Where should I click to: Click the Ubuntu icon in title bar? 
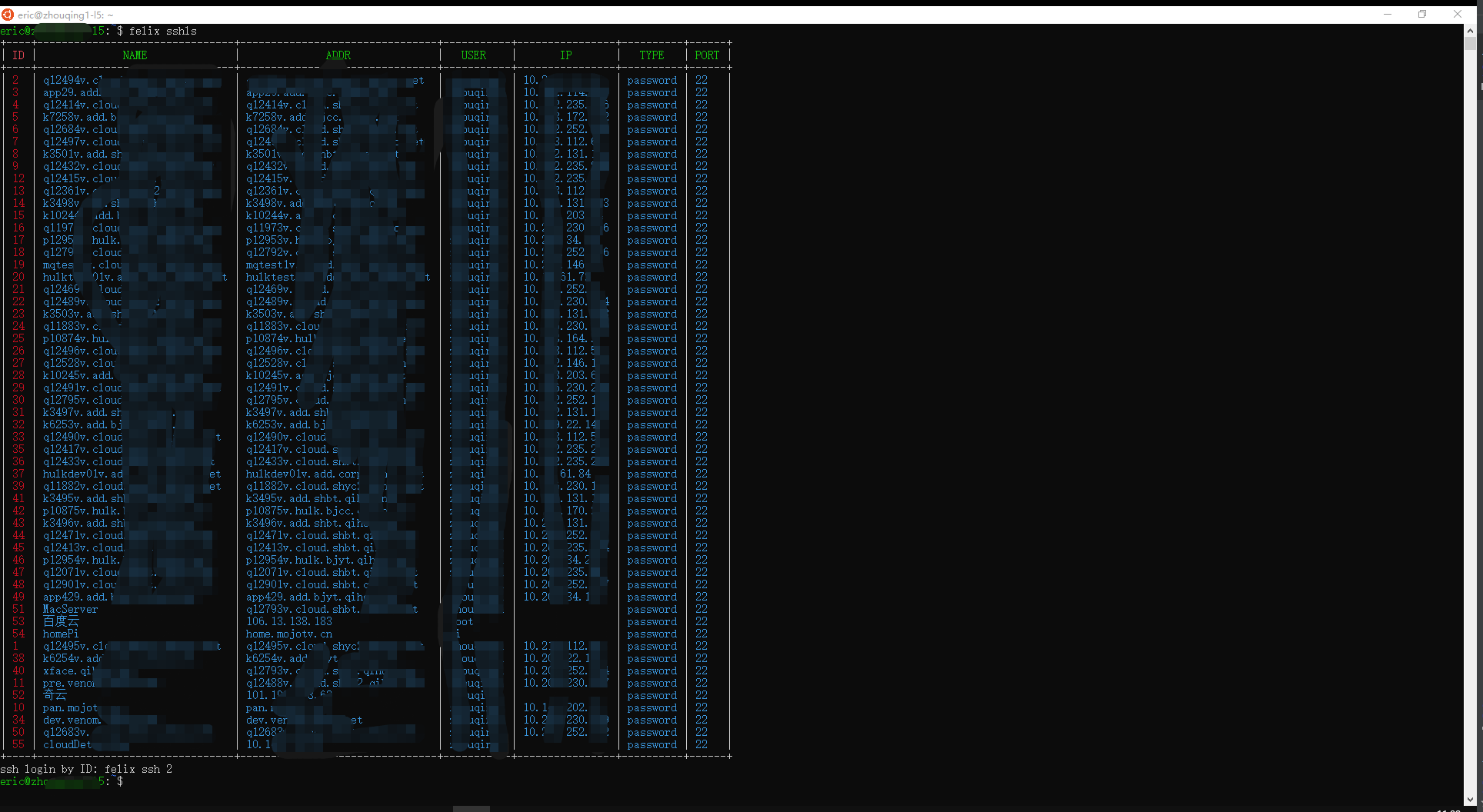(8, 15)
